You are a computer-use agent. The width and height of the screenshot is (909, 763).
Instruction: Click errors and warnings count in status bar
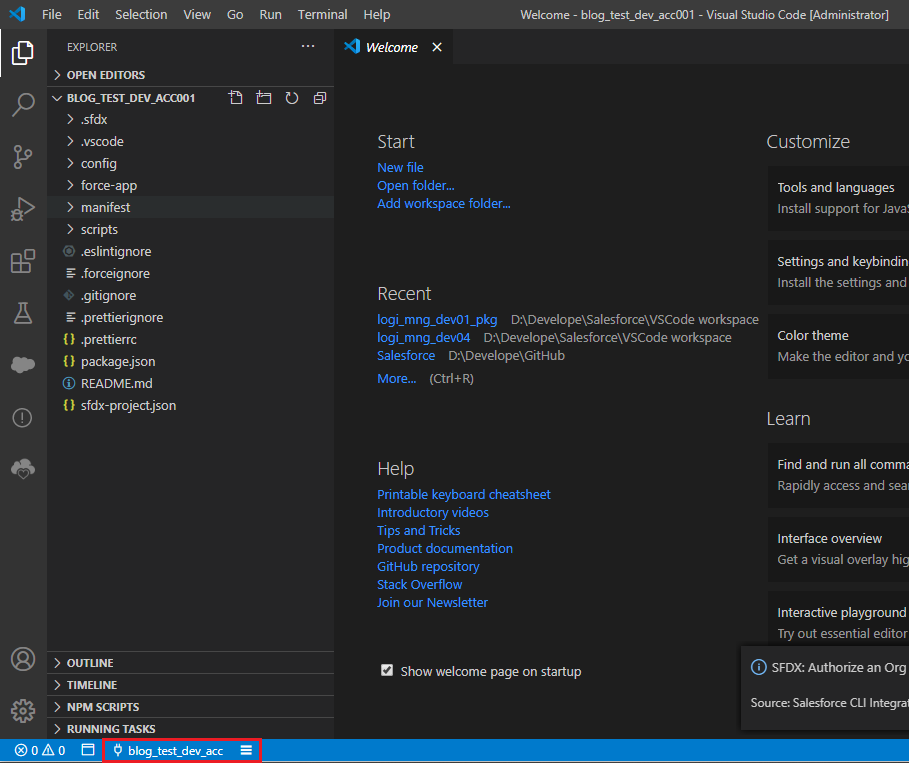40,751
